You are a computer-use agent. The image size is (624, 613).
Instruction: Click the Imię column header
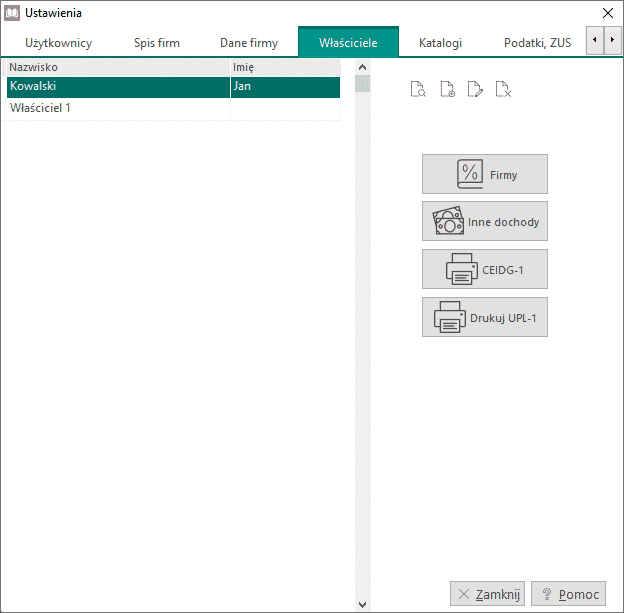coord(285,67)
